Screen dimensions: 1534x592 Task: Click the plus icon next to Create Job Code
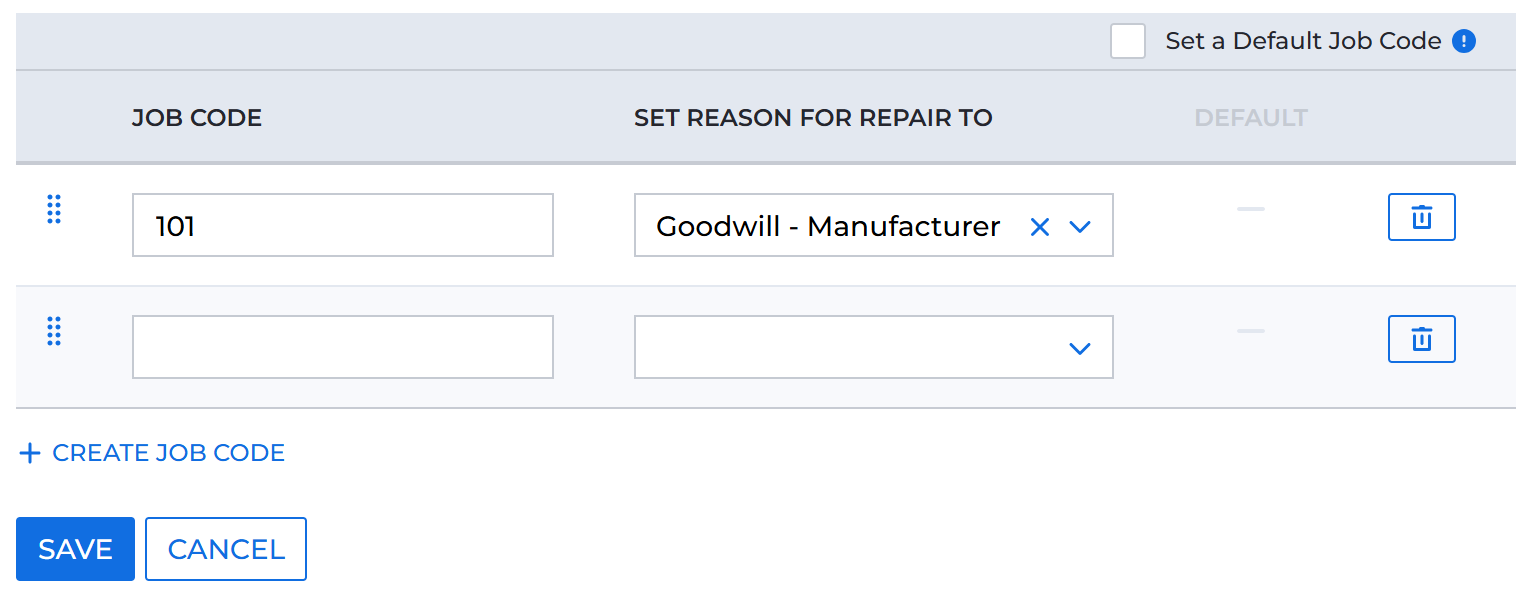[x=28, y=453]
